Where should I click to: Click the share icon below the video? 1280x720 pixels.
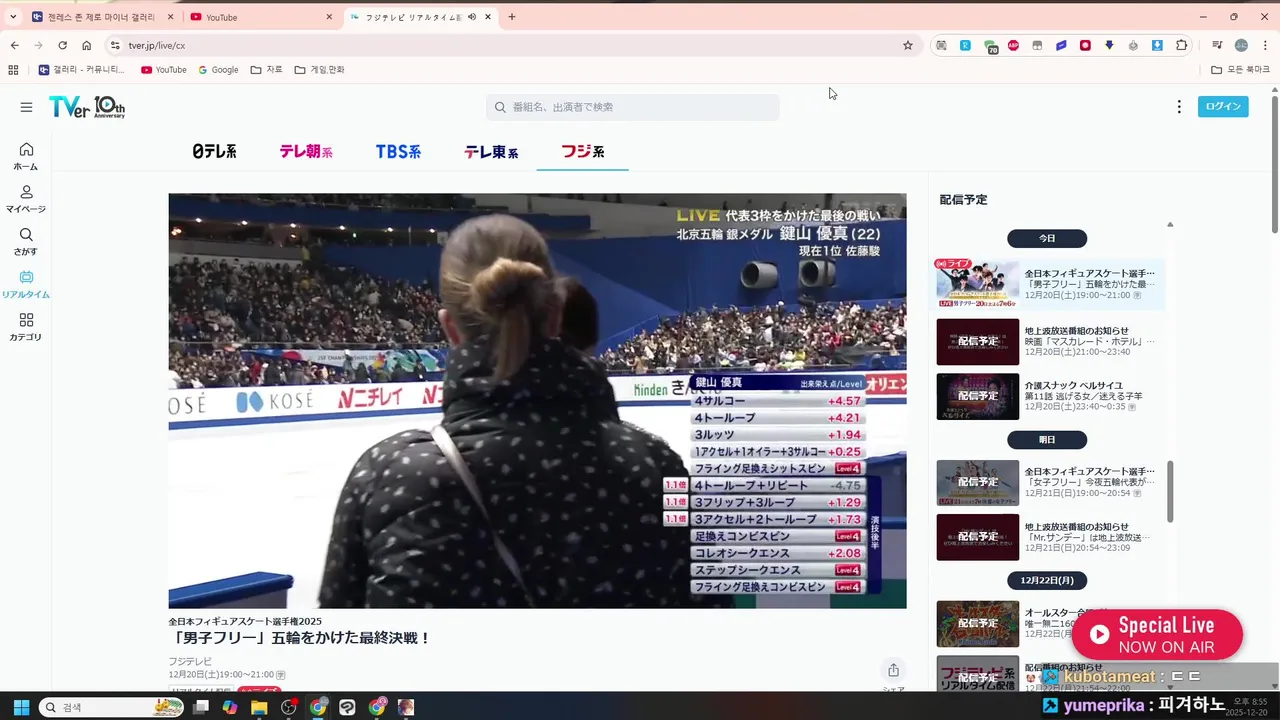click(x=893, y=670)
